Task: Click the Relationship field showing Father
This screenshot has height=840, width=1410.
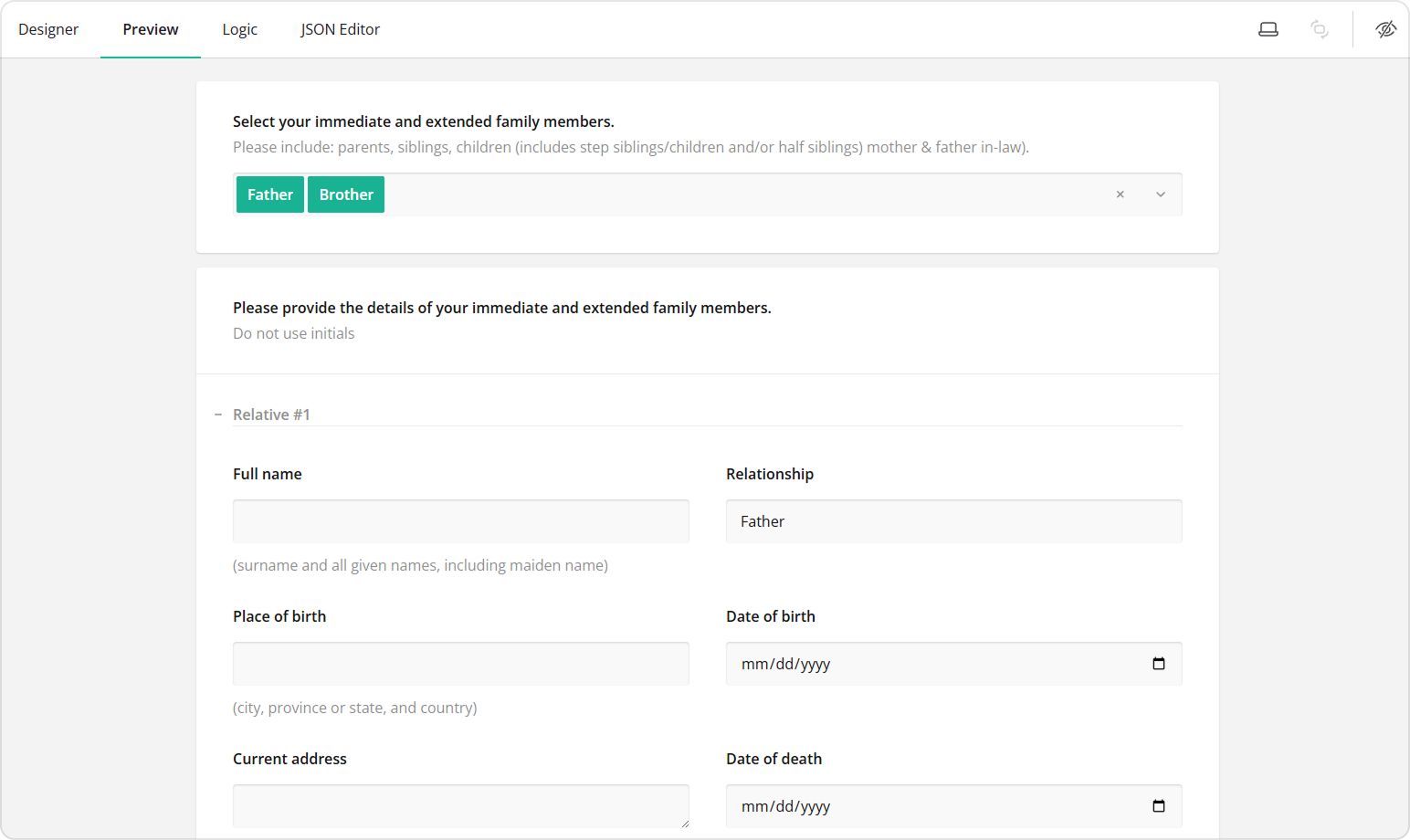Action: [x=953, y=520]
